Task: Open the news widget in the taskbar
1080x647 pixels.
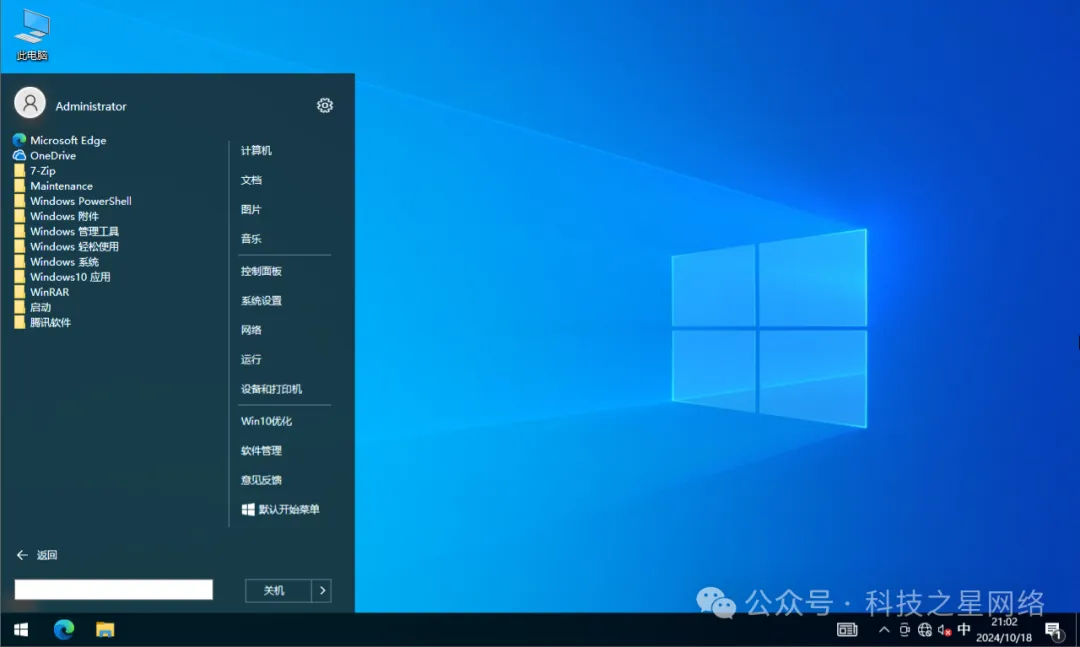Action: (x=846, y=630)
